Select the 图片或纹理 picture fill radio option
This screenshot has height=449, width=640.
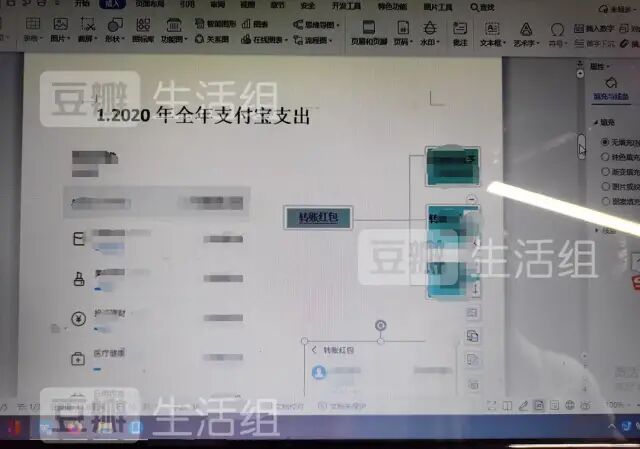(x=605, y=186)
